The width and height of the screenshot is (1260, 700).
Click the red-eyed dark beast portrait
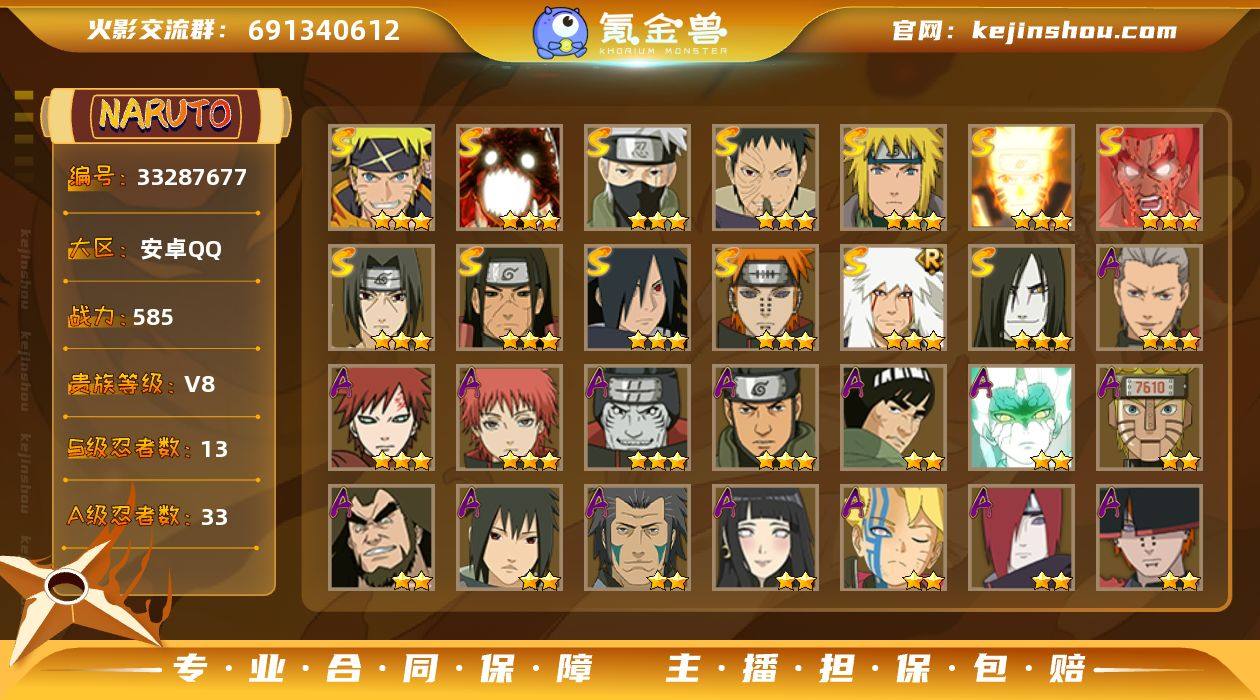coord(509,177)
